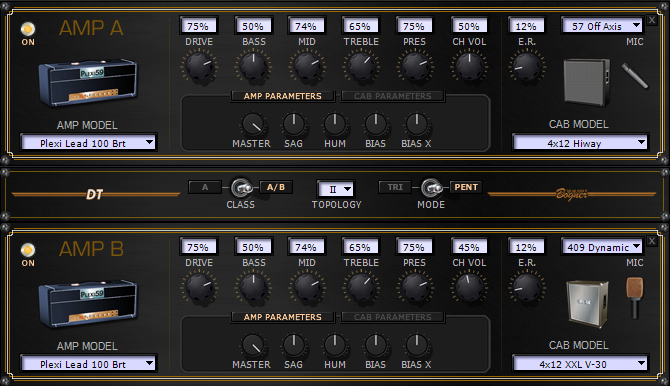Click the Amp A MASTER knob
The image size is (670, 386).
pyautogui.click(x=253, y=124)
